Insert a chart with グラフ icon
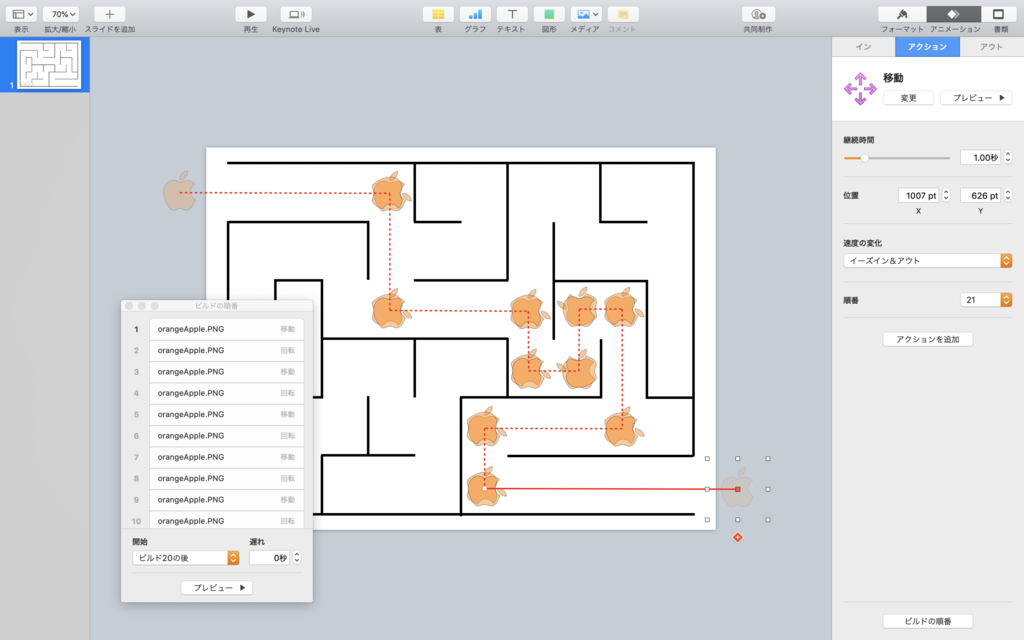This screenshot has width=1024, height=640. (x=475, y=14)
